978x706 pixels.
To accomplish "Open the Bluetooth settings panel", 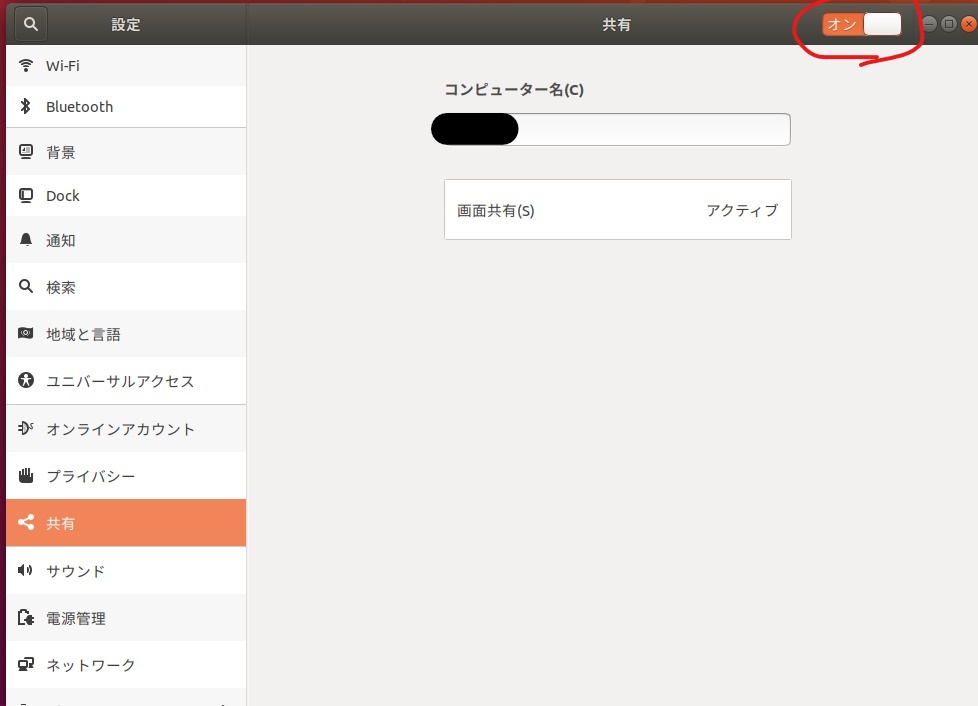I will [x=126, y=107].
